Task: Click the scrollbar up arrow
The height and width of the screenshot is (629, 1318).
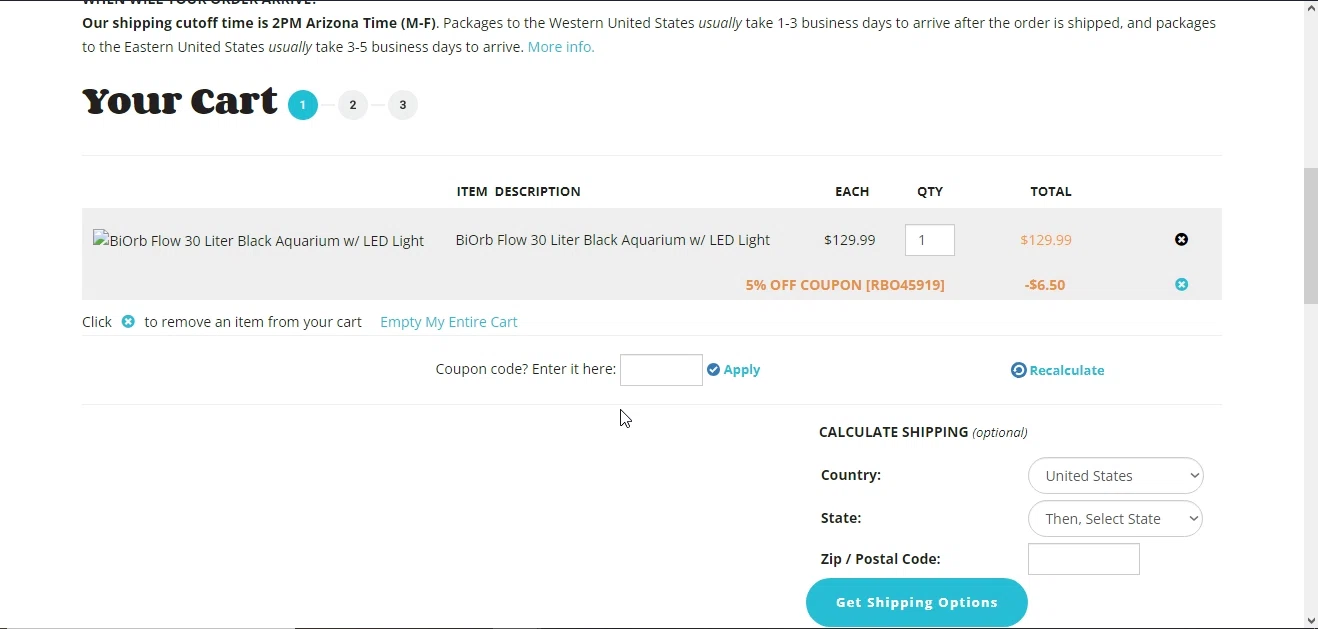Action: 1310,8
